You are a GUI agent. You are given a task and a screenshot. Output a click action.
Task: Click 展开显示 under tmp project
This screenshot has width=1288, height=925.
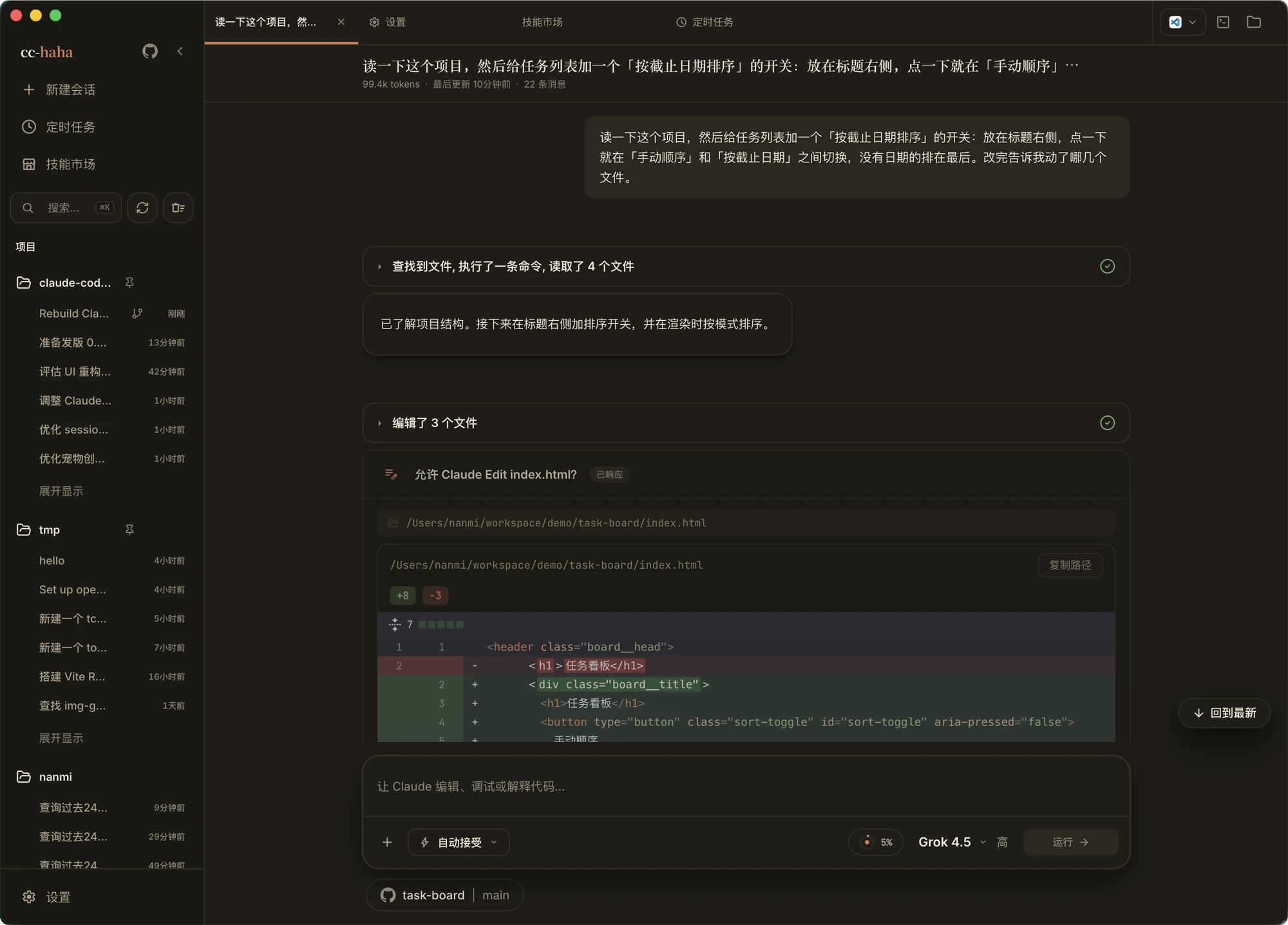(61, 738)
